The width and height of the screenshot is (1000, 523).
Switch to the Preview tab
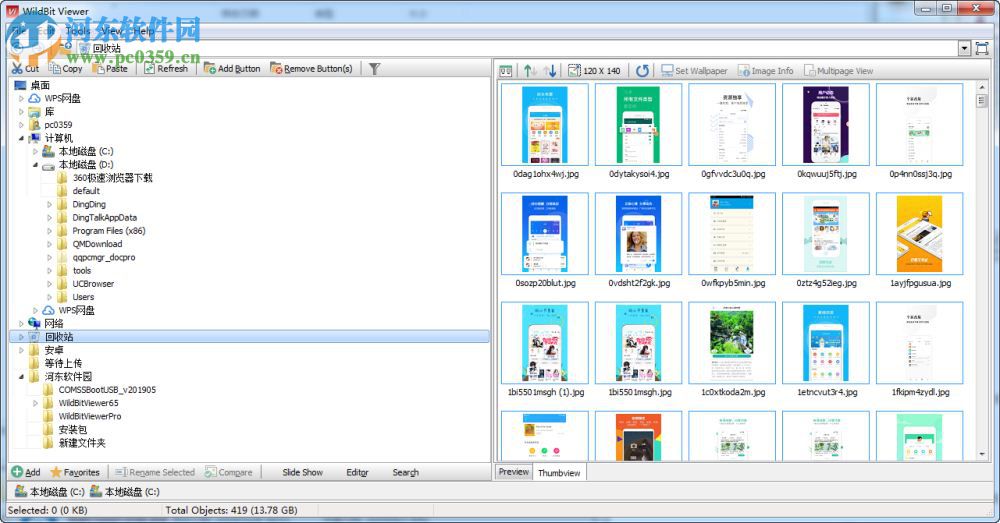[x=513, y=472]
